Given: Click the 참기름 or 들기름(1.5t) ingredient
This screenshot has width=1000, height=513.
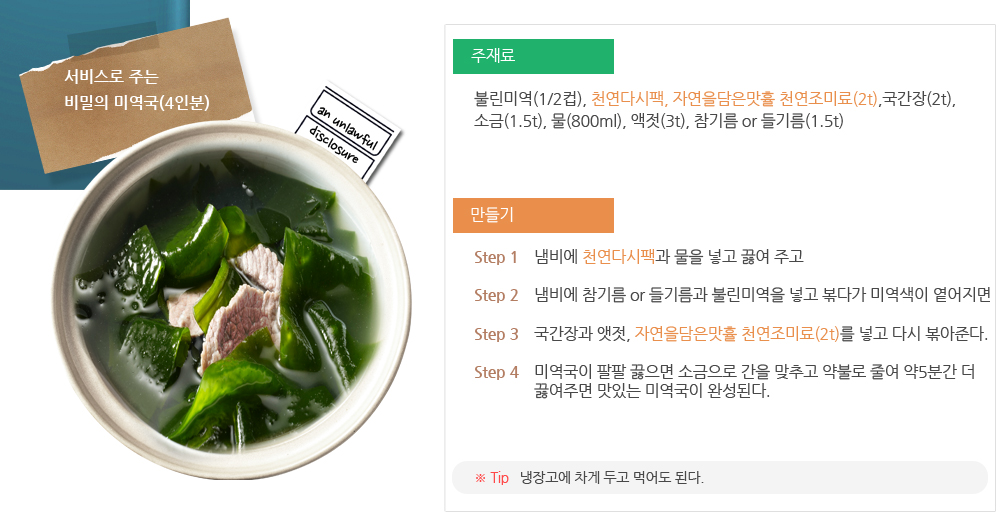Looking at the screenshot, I should click(x=771, y=121).
